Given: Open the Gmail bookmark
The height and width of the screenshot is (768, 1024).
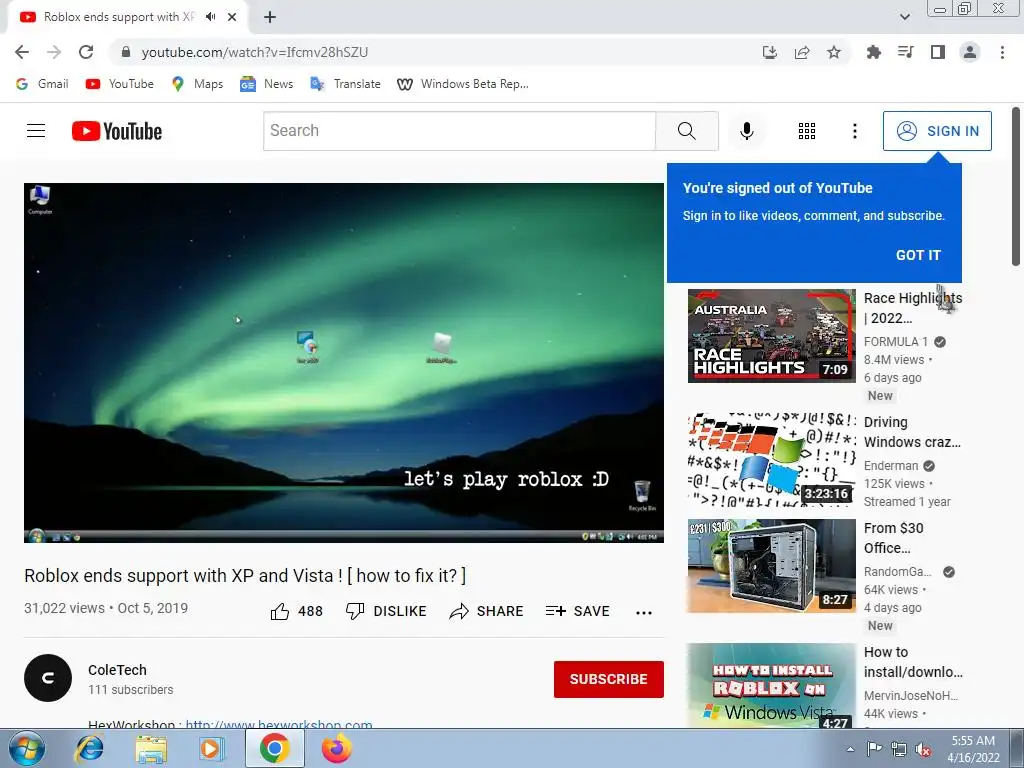Looking at the screenshot, I should 42,84.
